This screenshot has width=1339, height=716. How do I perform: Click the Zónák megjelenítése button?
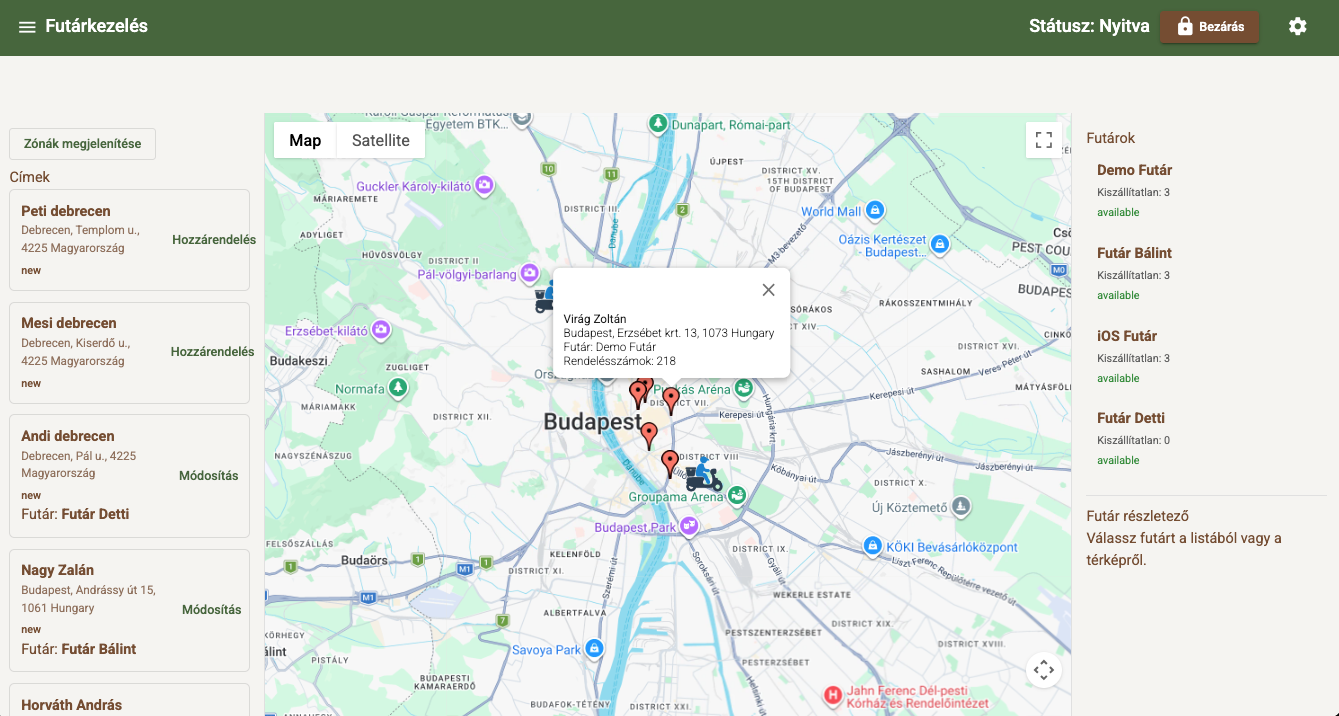tap(82, 143)
